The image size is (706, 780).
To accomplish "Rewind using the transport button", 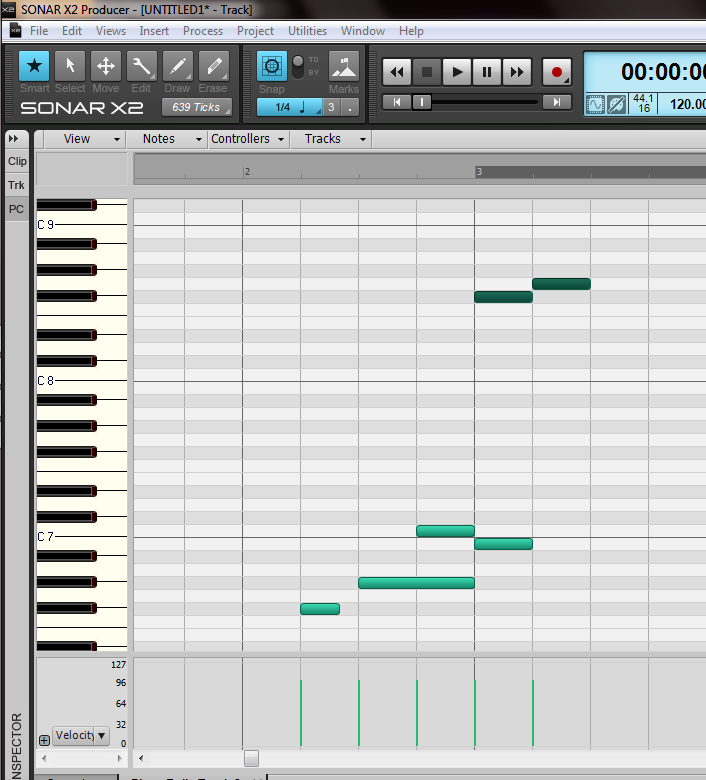I will tap(397, 72).
